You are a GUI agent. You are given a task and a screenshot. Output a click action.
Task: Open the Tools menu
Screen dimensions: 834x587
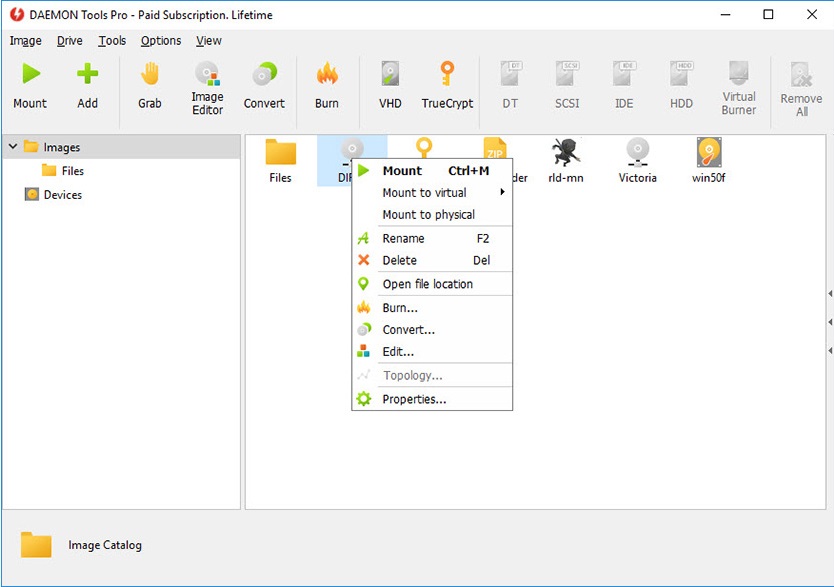coord(111,41)
